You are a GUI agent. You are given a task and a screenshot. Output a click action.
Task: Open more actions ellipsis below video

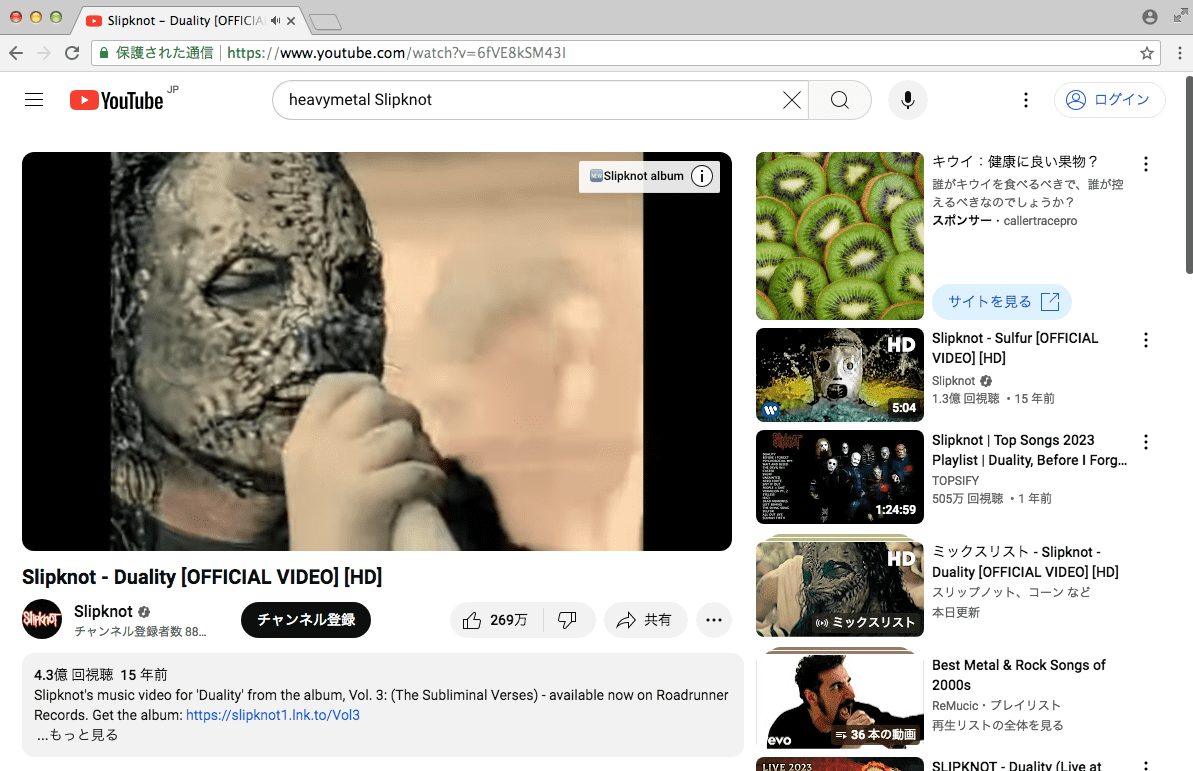(714, 620)
